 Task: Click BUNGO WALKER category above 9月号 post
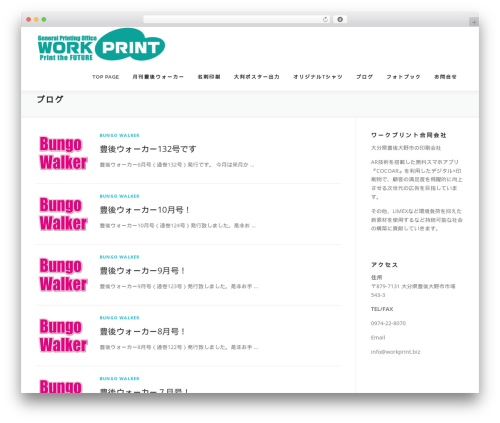coord(119,257)
